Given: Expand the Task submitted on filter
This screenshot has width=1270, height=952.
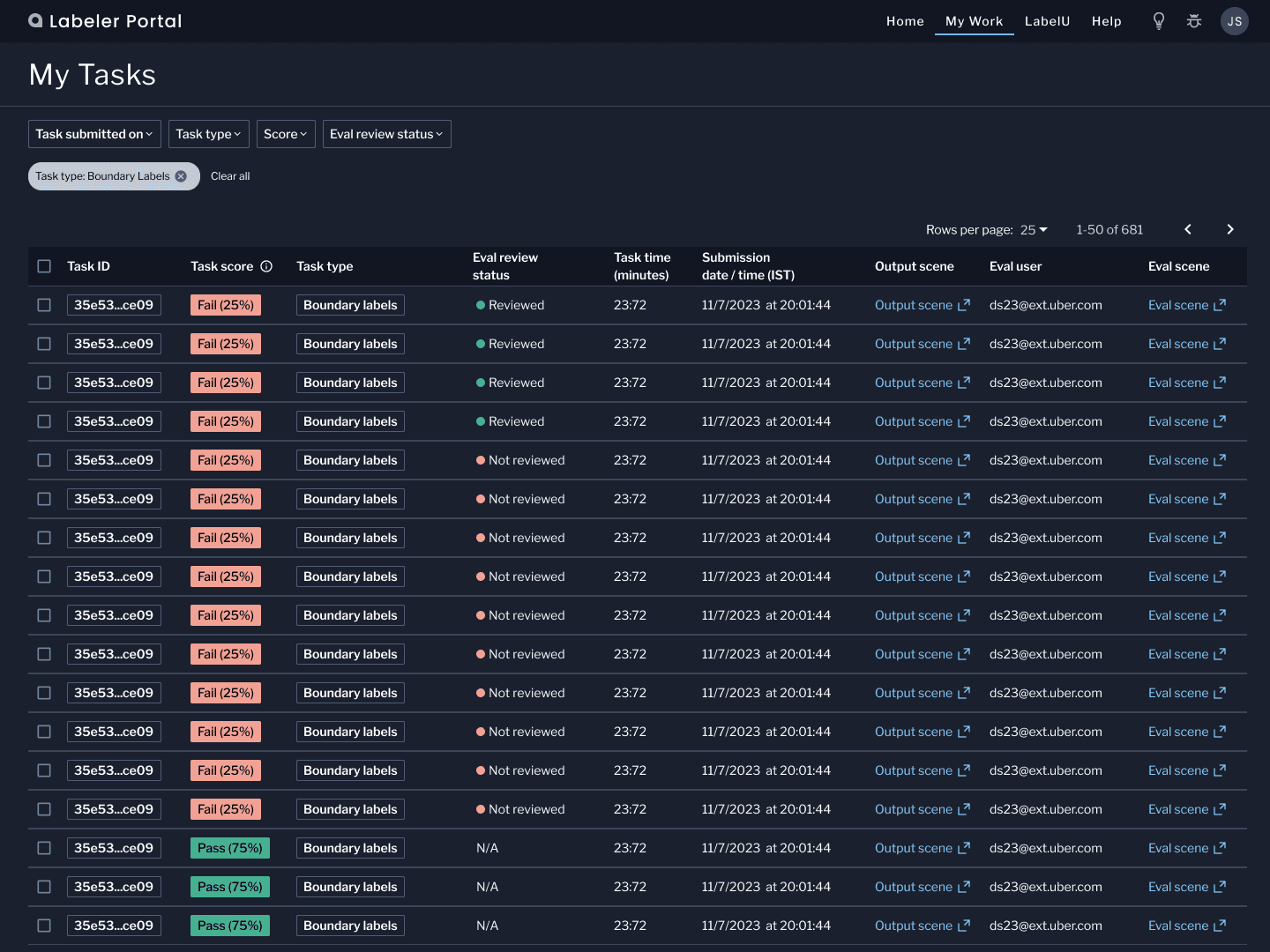Looking at the screenshot, I should click(x=94, y=134).
